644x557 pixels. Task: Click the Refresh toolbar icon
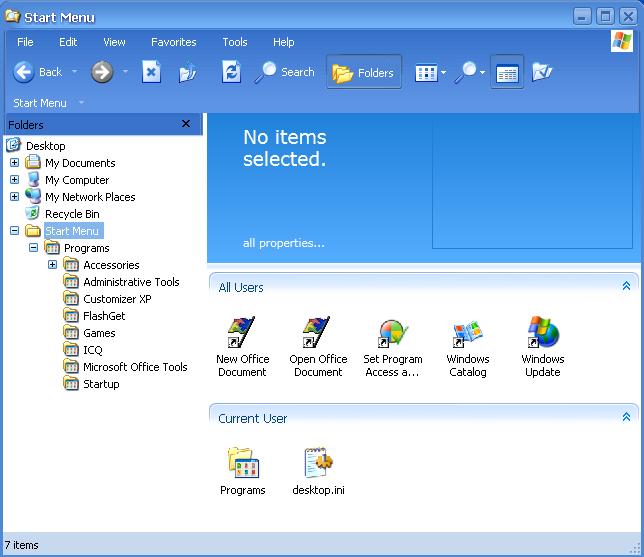[231, 72]
